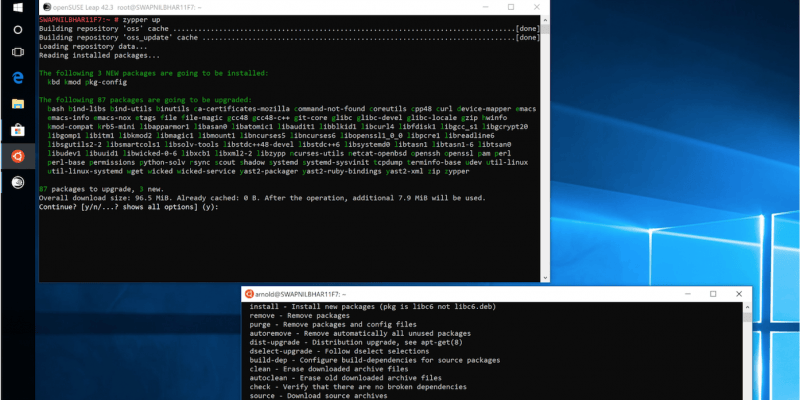Maximize the arnold@SWAPNILBHAR11F7 Ubuntu window

[x=713, y=294]
